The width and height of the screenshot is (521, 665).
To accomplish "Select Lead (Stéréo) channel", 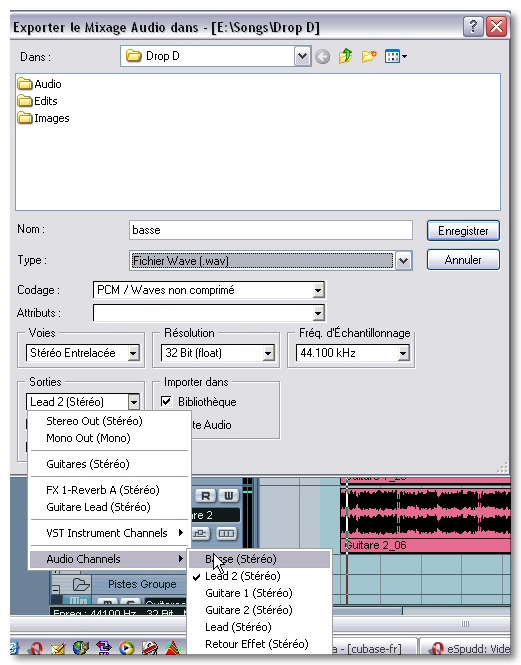I will (259, 627).
